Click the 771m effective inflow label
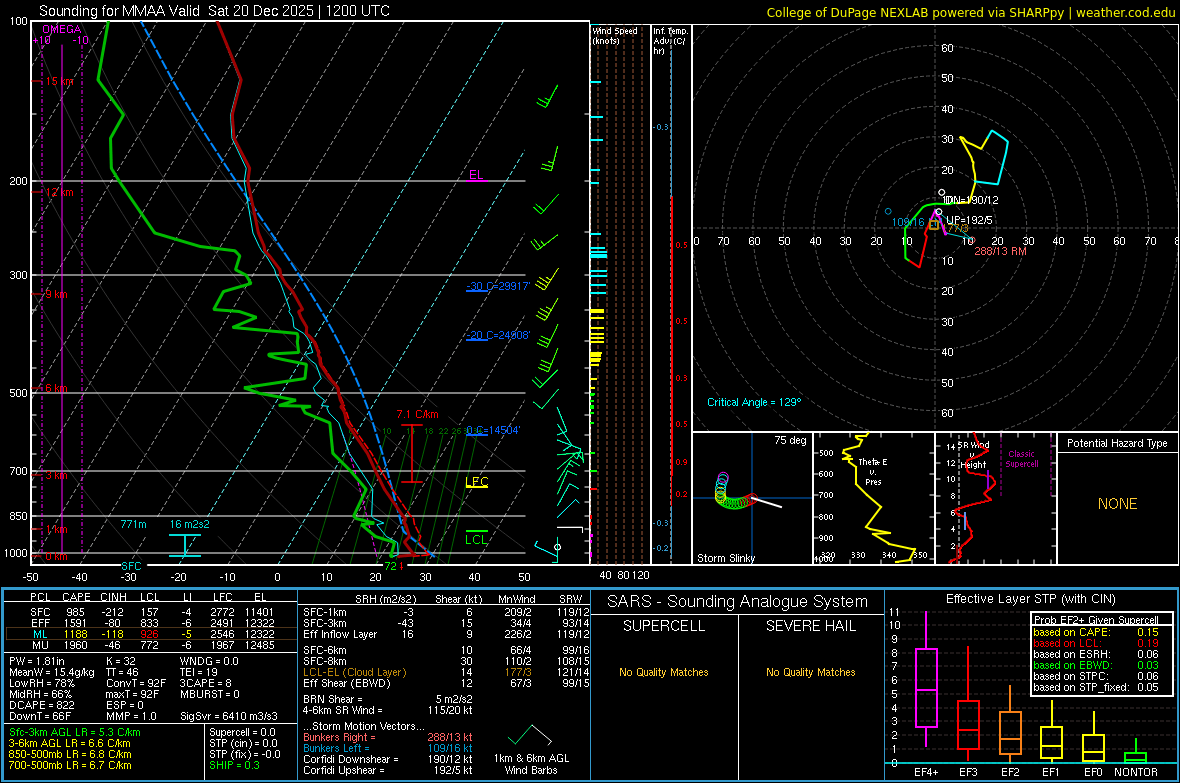The height and width of the screenshot is (783, 1180). click(133, 524)
